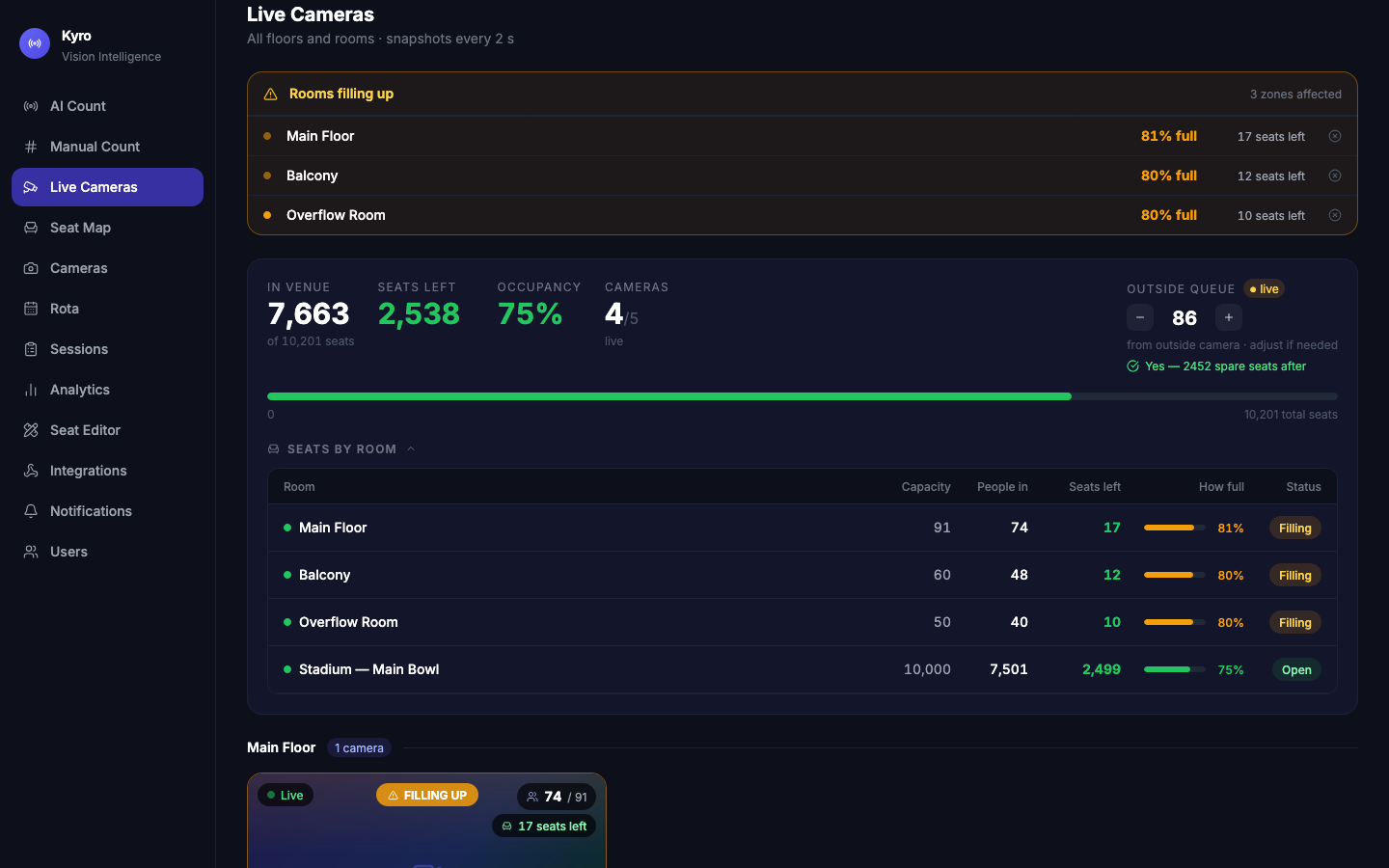Click the Integrations icon in sidebar
Viewport: 1389px width, 868px height.
(31, 471)
